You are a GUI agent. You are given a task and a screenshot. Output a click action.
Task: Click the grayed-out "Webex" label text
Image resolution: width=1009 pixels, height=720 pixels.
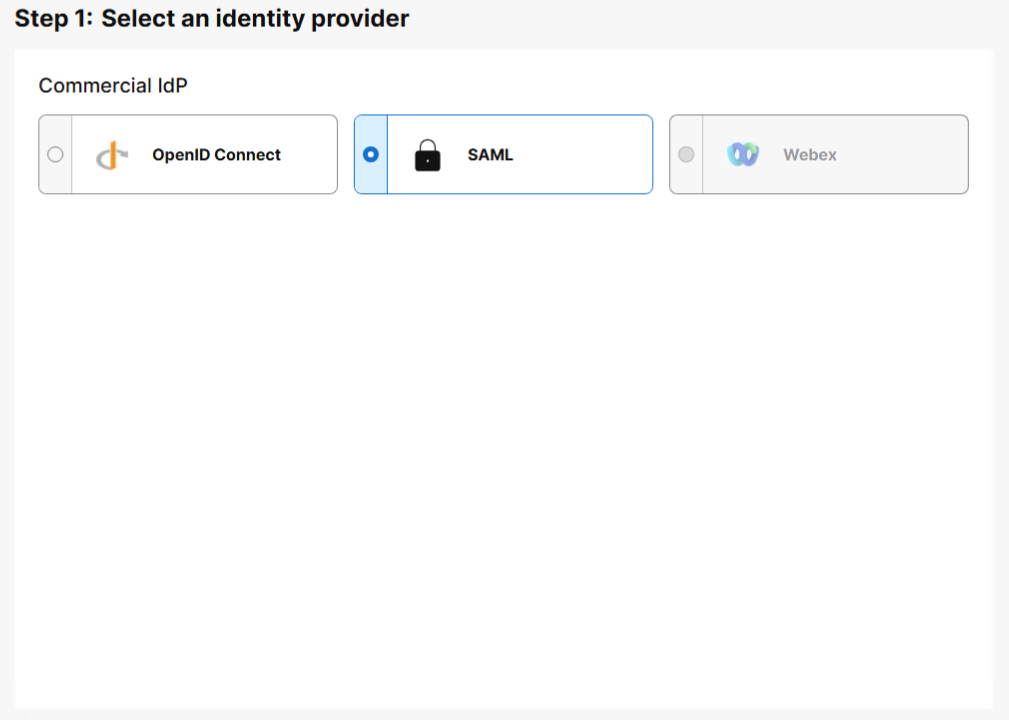pyautogui.click(x=810, y=155)
